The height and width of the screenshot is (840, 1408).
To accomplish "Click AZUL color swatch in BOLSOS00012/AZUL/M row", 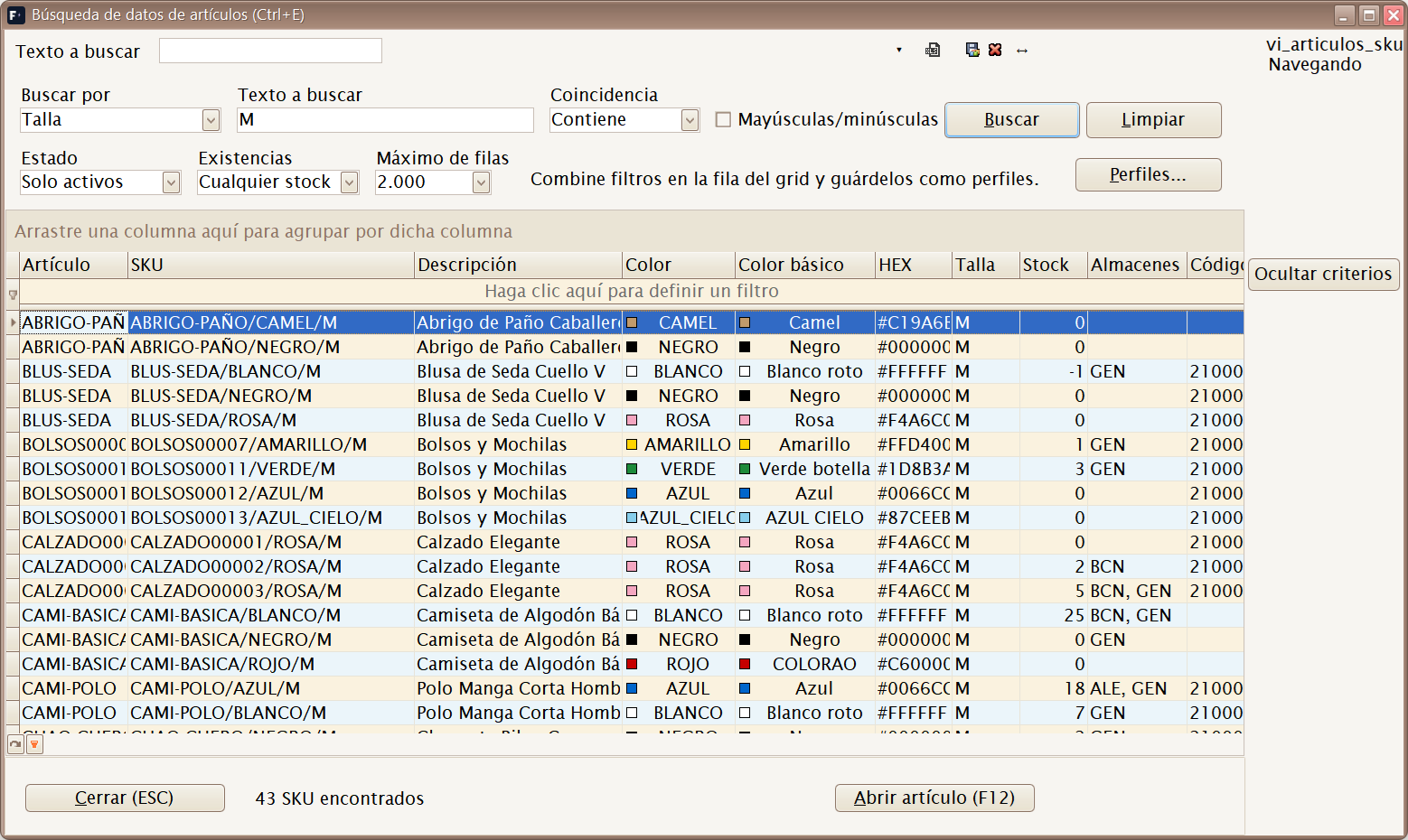I will pyautogui.click(x=633, y=493).
